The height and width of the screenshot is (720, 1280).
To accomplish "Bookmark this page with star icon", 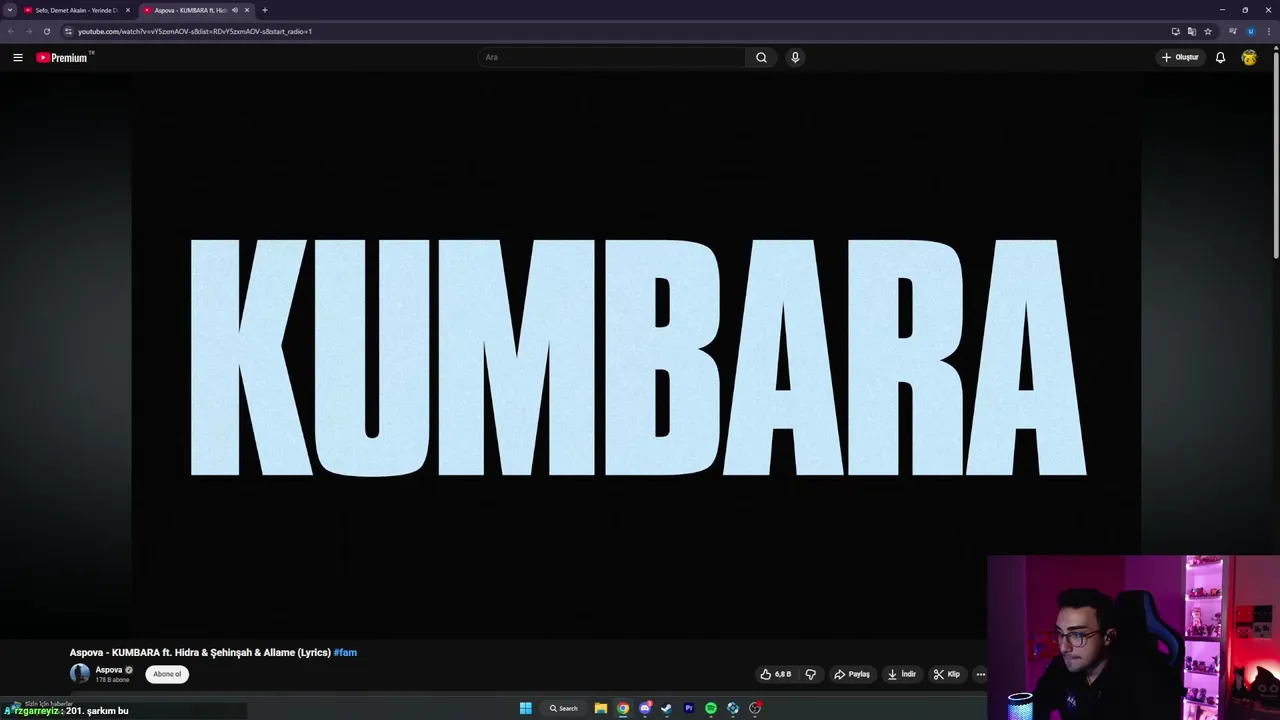I will click(1208, 31).
